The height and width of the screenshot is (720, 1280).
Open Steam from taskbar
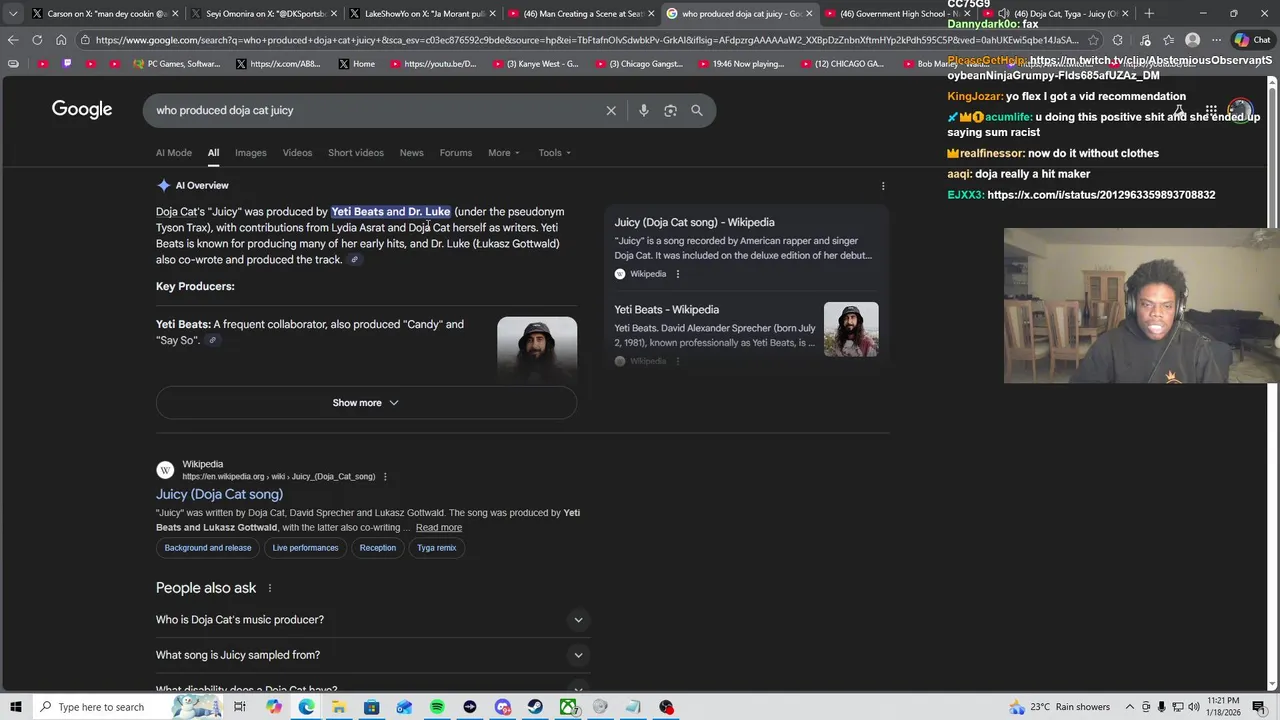click(x=535, y=707)
